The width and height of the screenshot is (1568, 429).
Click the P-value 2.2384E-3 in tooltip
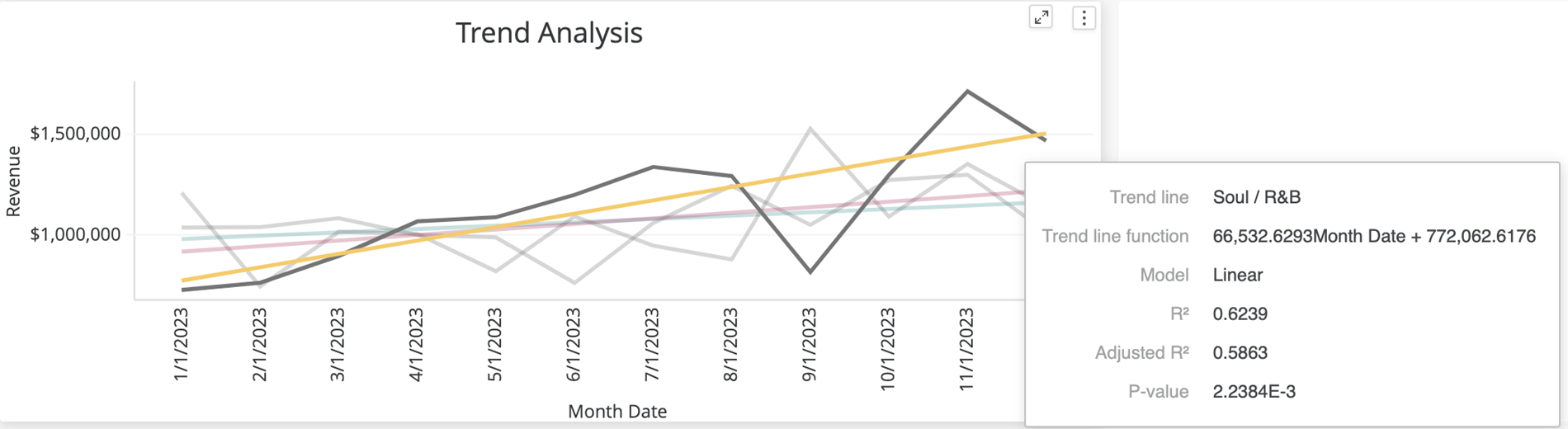tap(1254, 391)
